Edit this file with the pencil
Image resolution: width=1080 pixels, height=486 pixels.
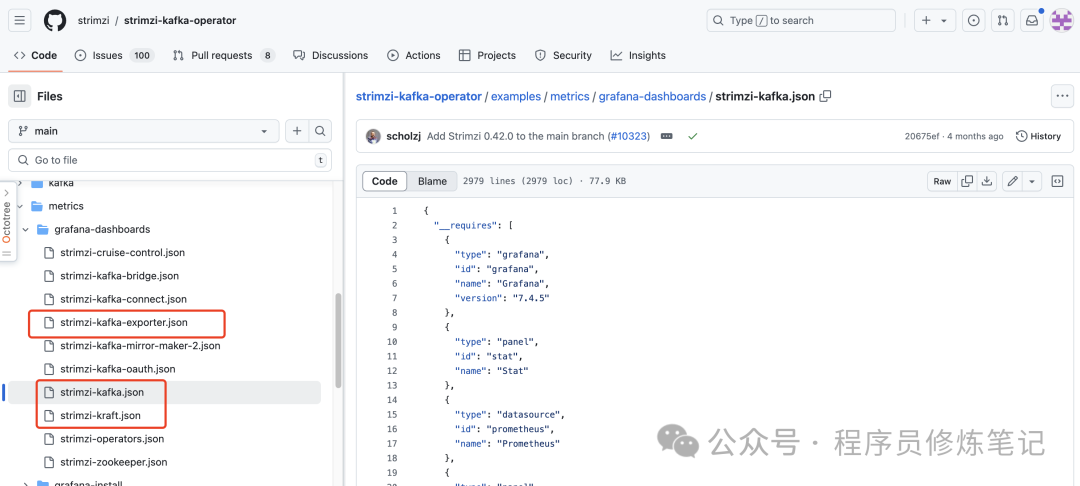1012,181
